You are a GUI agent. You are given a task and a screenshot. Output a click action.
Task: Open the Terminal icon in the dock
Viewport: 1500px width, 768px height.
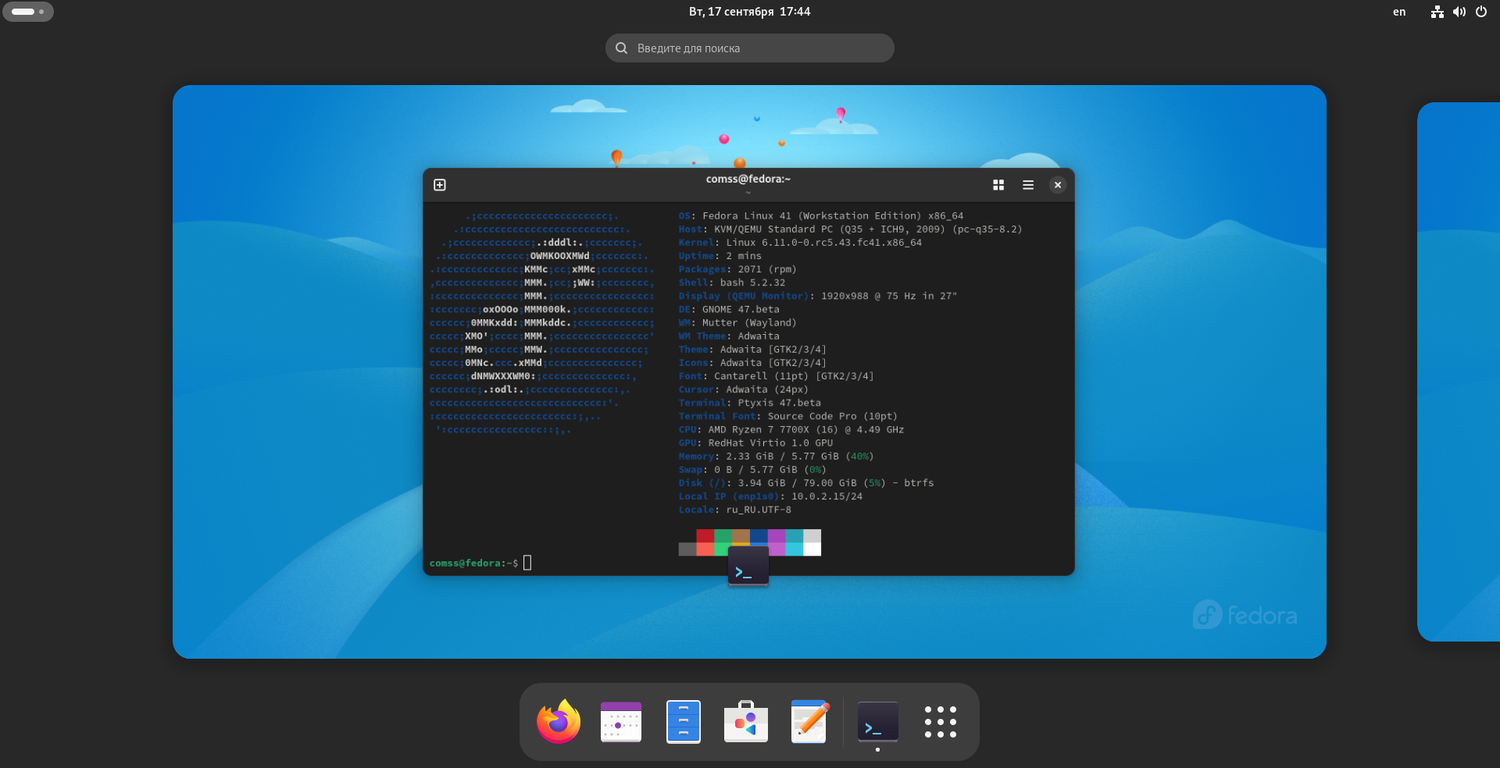(x=878, y=722)
